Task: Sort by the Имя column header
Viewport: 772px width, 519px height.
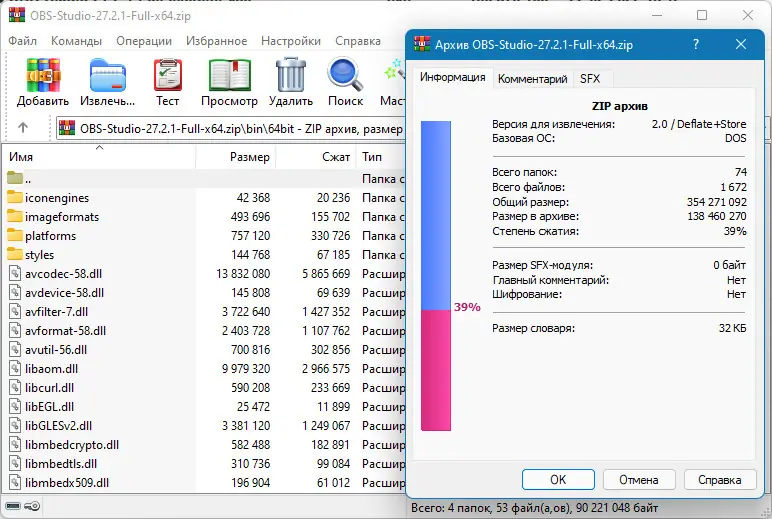Action: (99, 157)
